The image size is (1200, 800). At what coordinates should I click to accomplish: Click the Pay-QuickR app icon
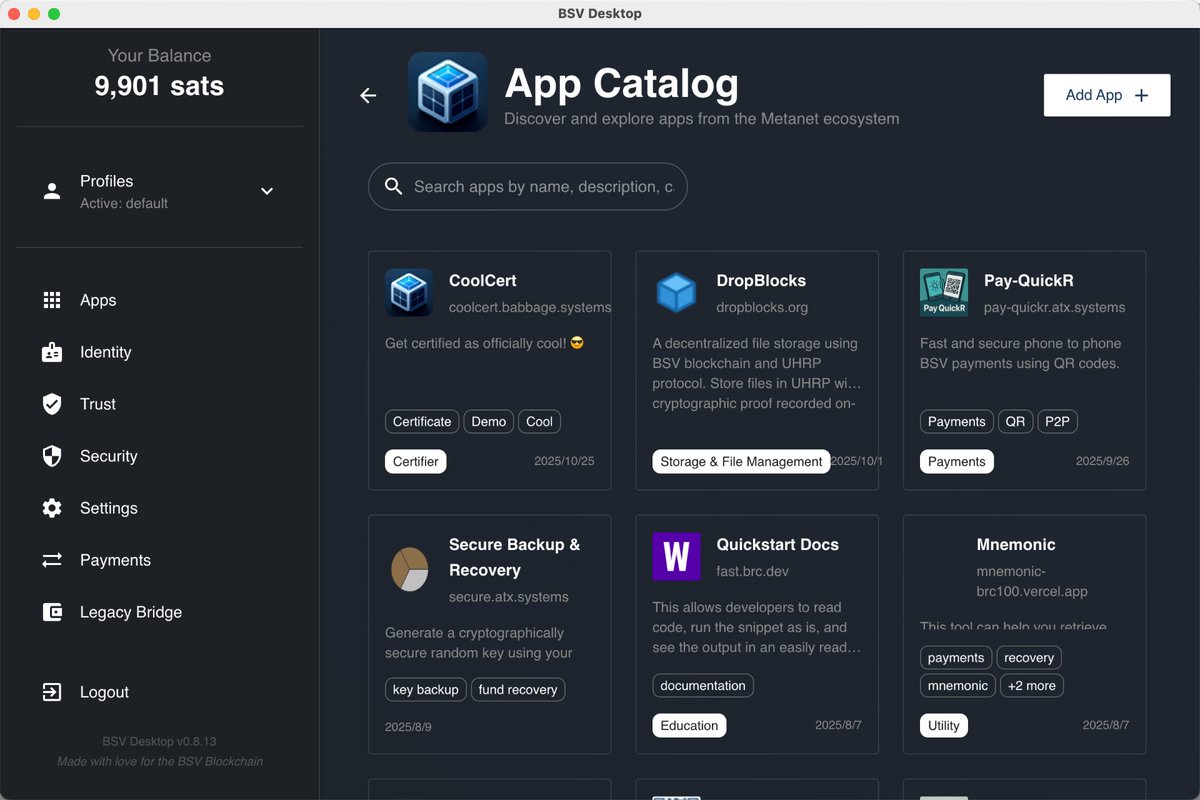coord(944,293)
